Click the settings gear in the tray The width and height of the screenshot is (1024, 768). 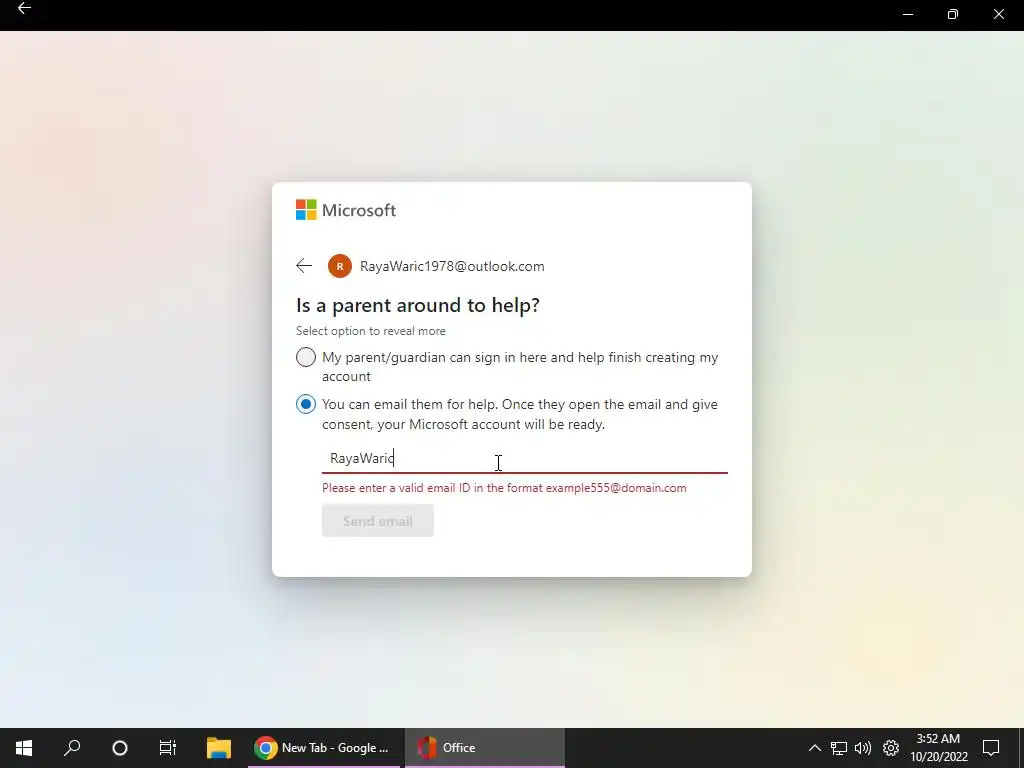pos(891,748)
